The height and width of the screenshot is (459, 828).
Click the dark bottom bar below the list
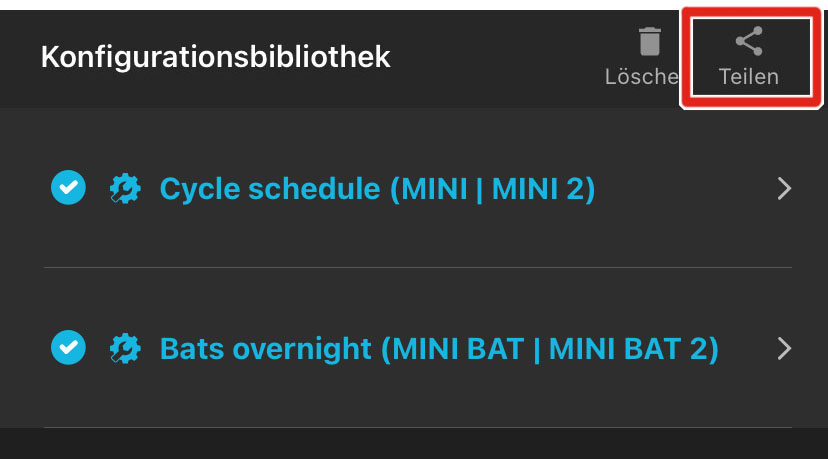pyautogui.click(x=414, y=445)
